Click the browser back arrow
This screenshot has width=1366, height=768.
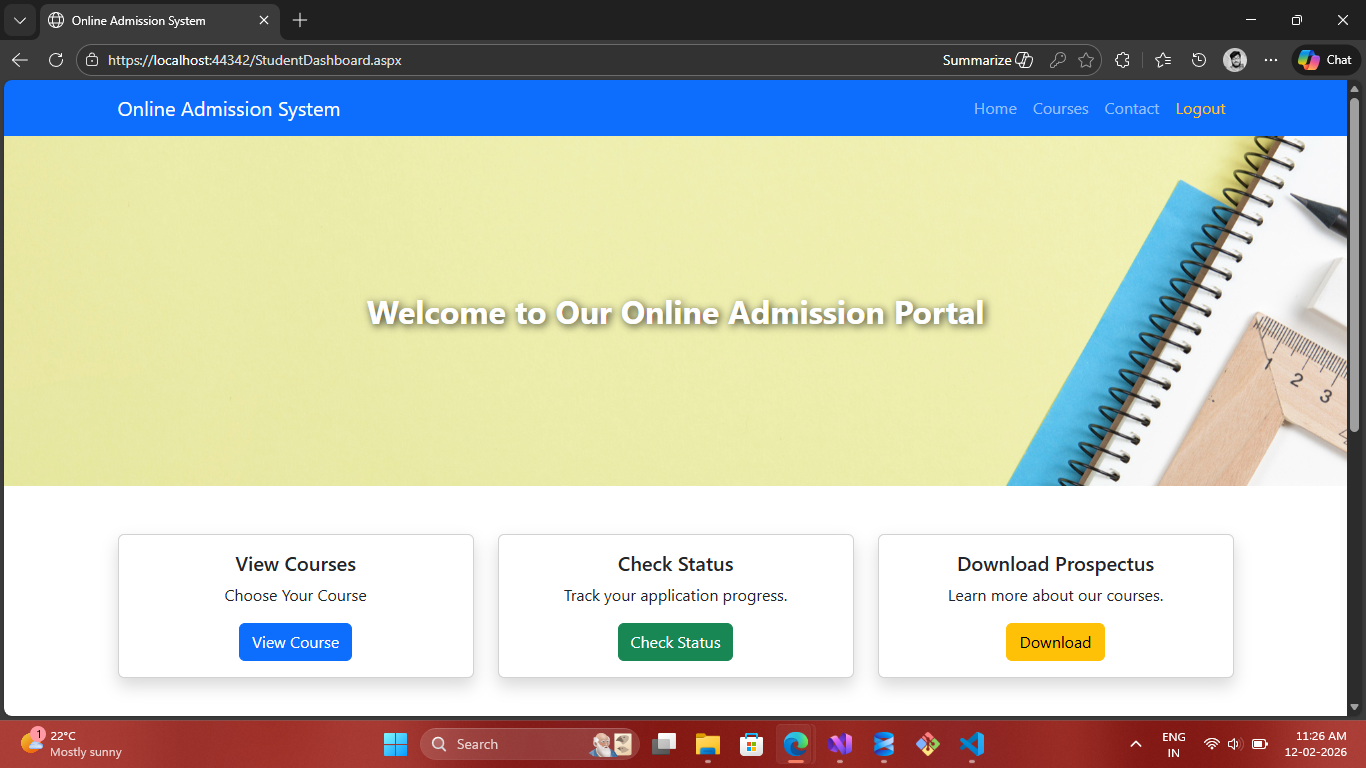click(x=20, y=60)
